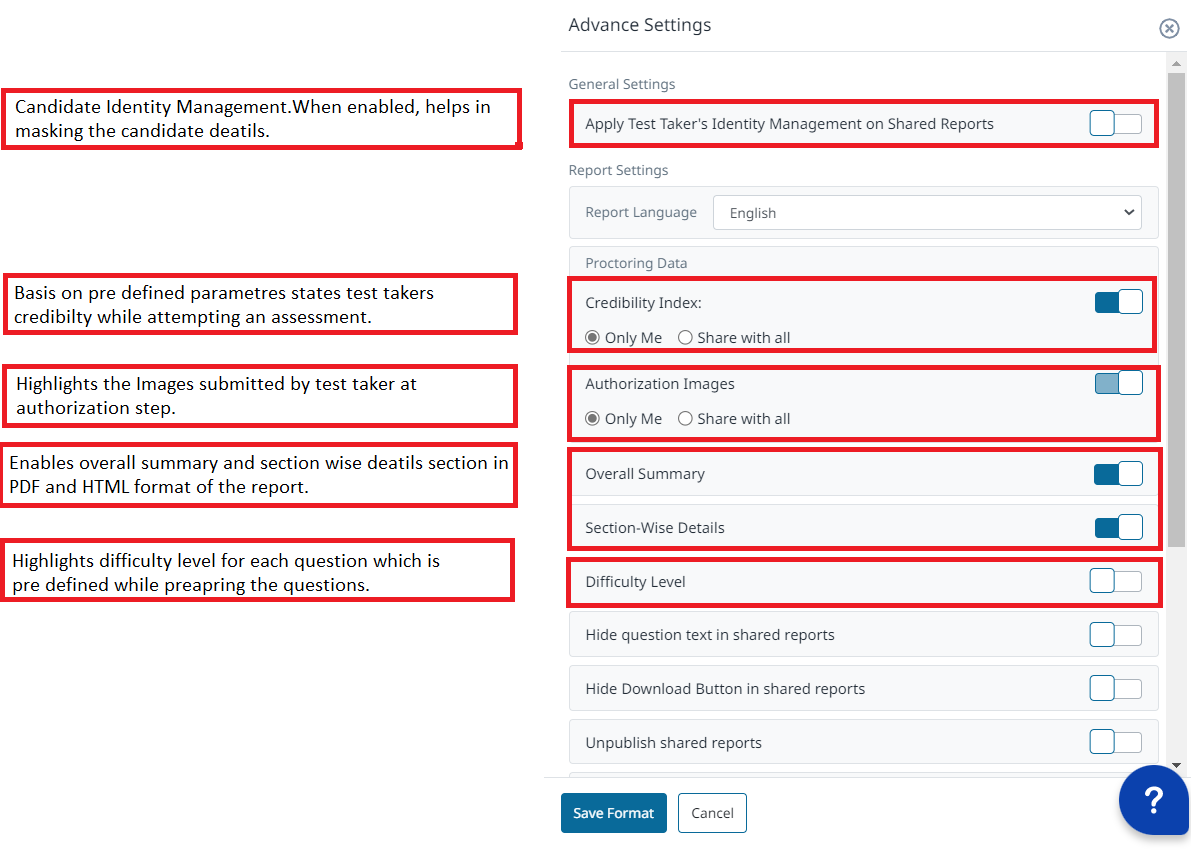Click the Report Language dropdown chevron arrow
This screenshot has height=855, width=1191.
(x=1129, y=213)
